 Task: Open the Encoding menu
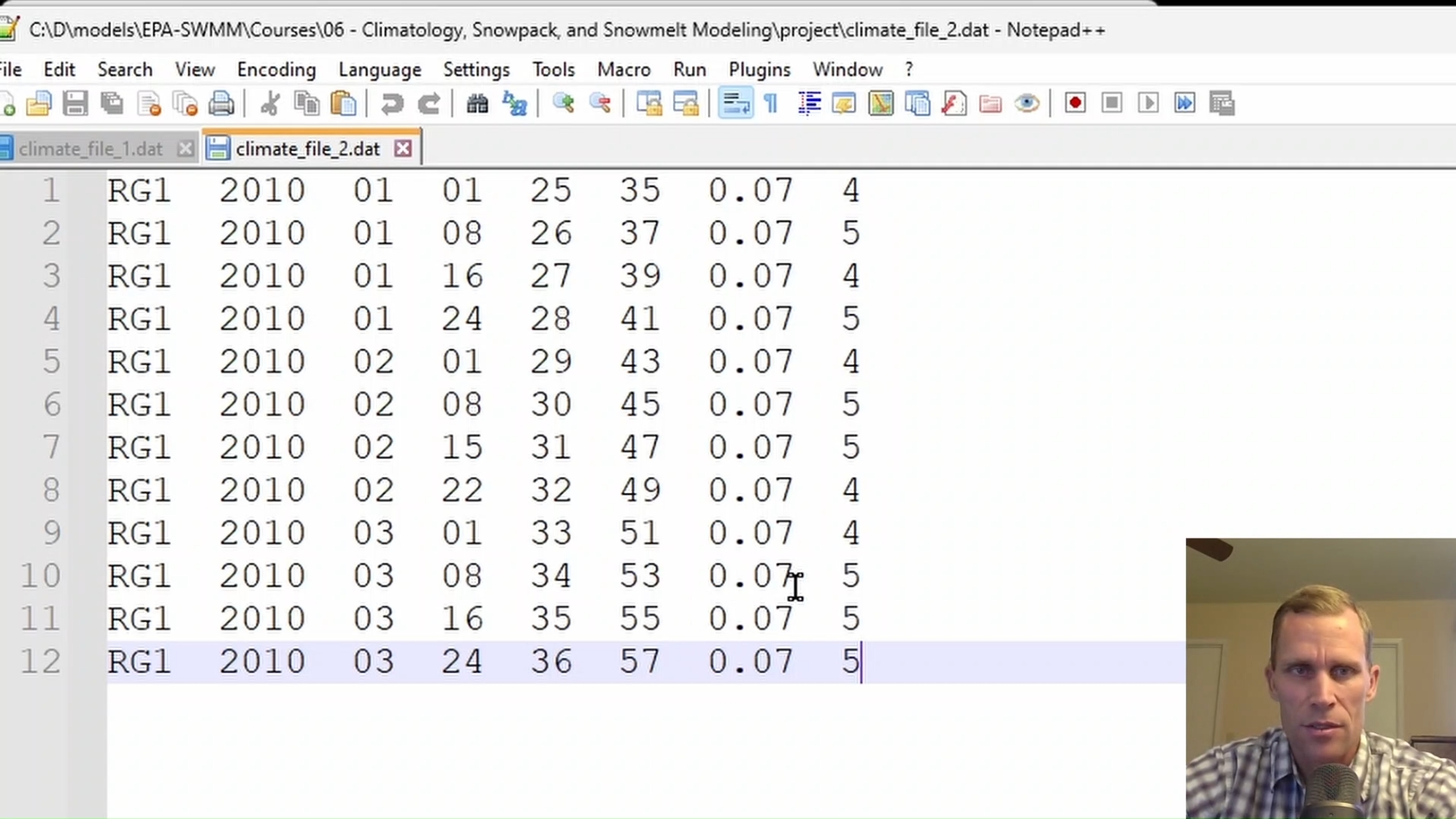(276, 69)
